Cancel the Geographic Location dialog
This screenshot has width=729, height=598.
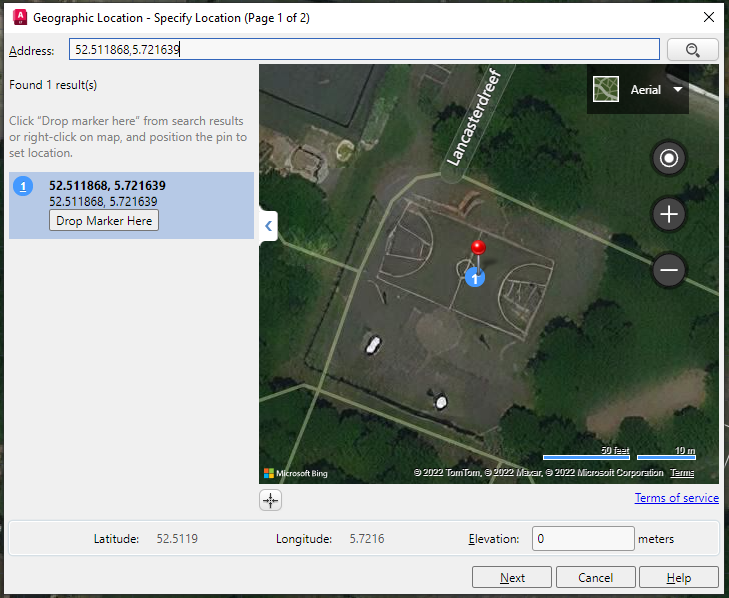[595, 577]
